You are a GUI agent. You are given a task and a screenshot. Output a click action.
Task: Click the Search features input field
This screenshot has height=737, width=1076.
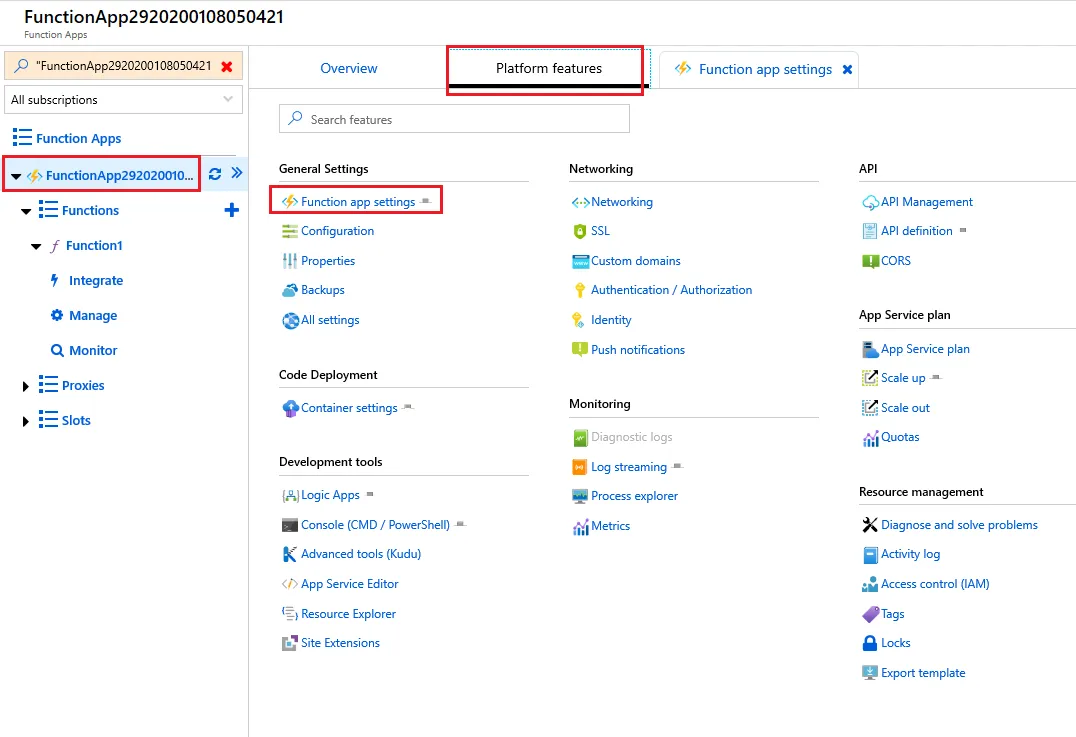pyautogui.click(x=454, y=119)
